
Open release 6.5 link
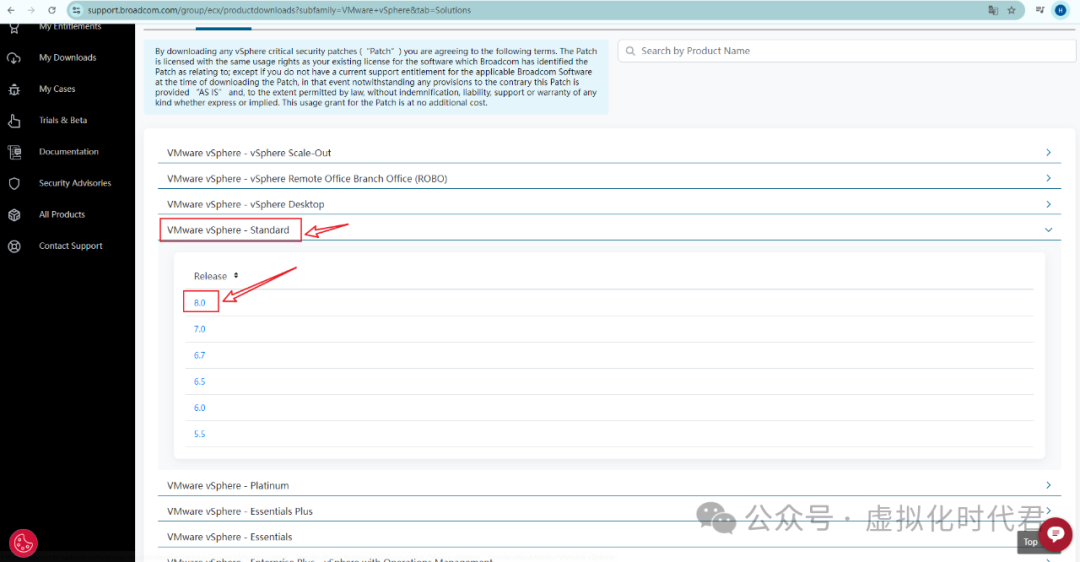[200, 381]
